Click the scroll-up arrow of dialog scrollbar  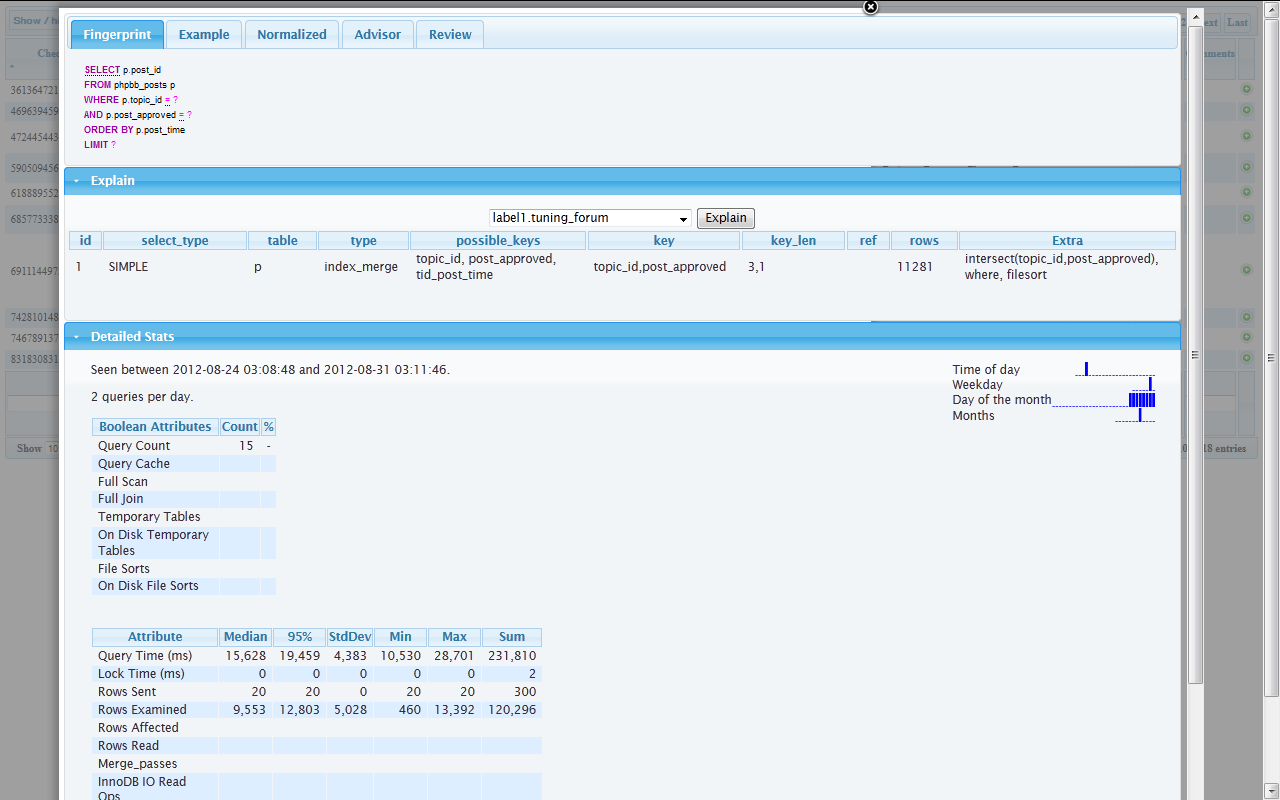(x=1195, y=20)
